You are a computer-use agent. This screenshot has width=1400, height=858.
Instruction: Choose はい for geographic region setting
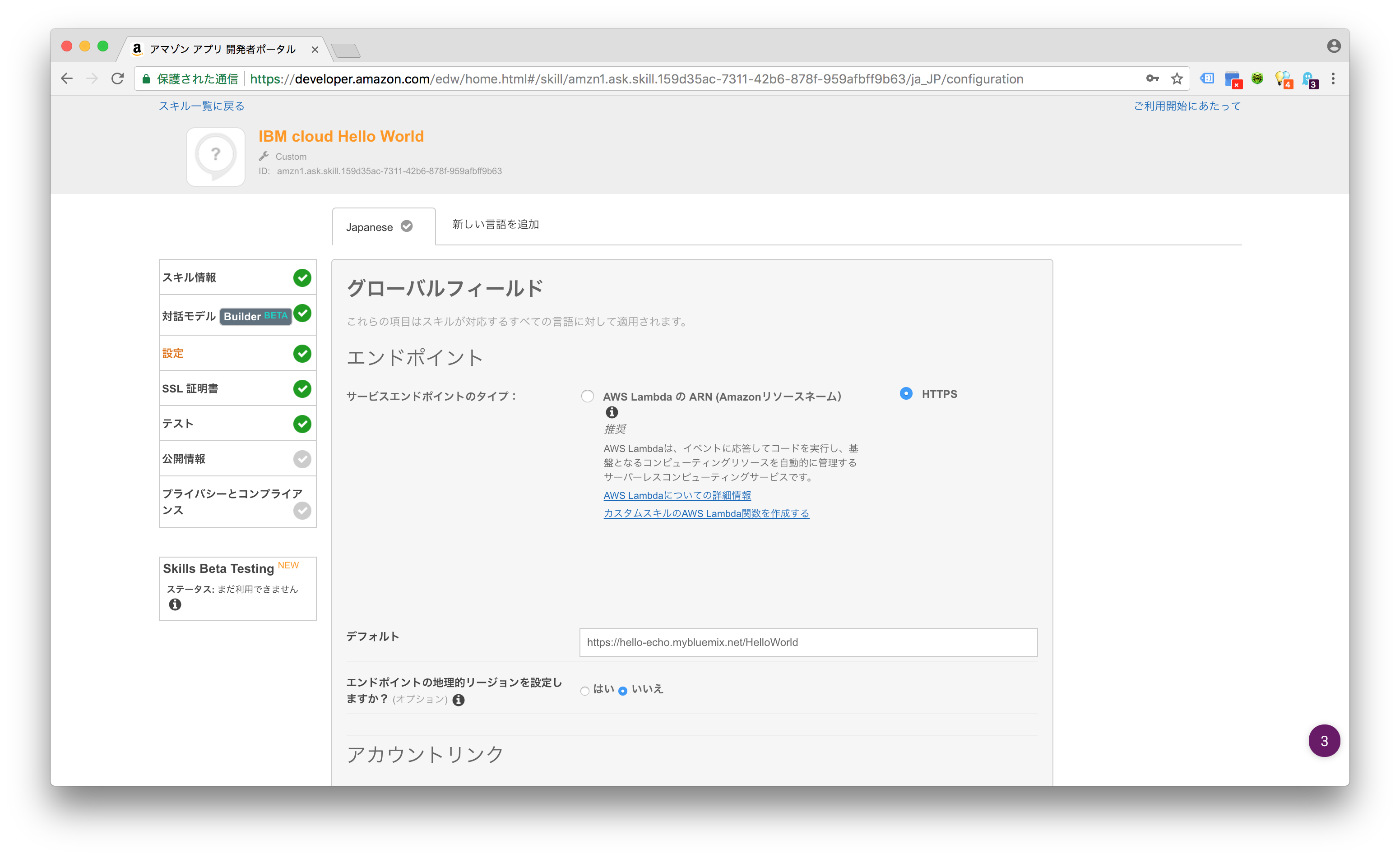tap(584, 691)
